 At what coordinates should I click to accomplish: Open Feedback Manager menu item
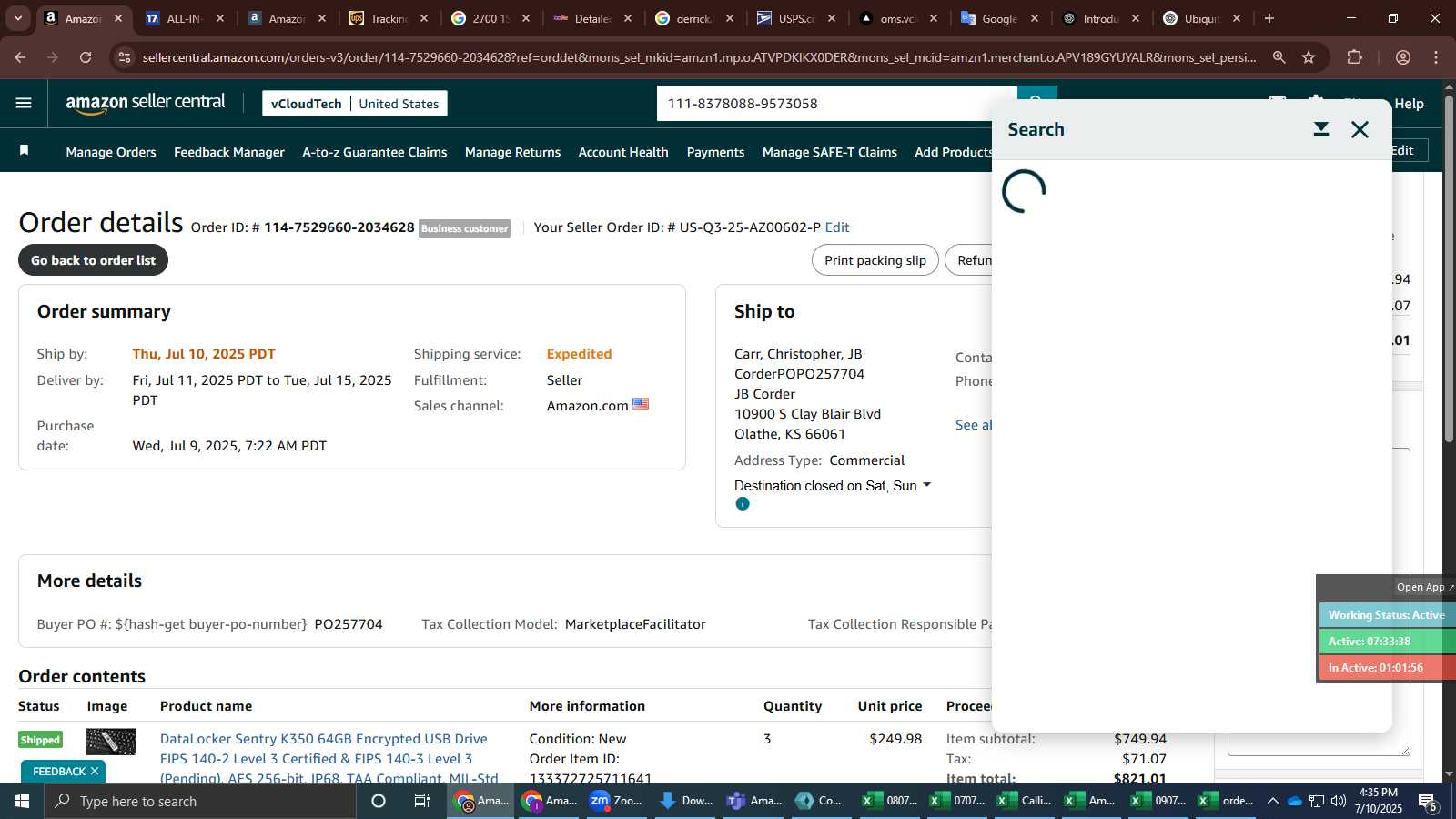pyautogui.click(x=229, y=152)
